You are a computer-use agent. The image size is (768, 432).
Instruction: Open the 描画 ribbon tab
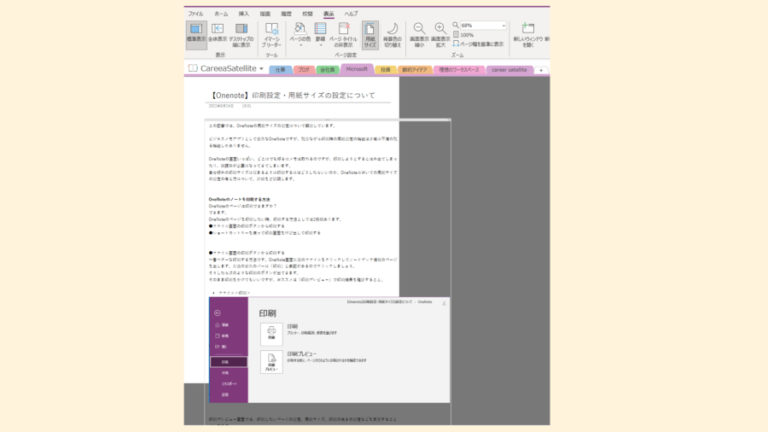click(265, 14)
